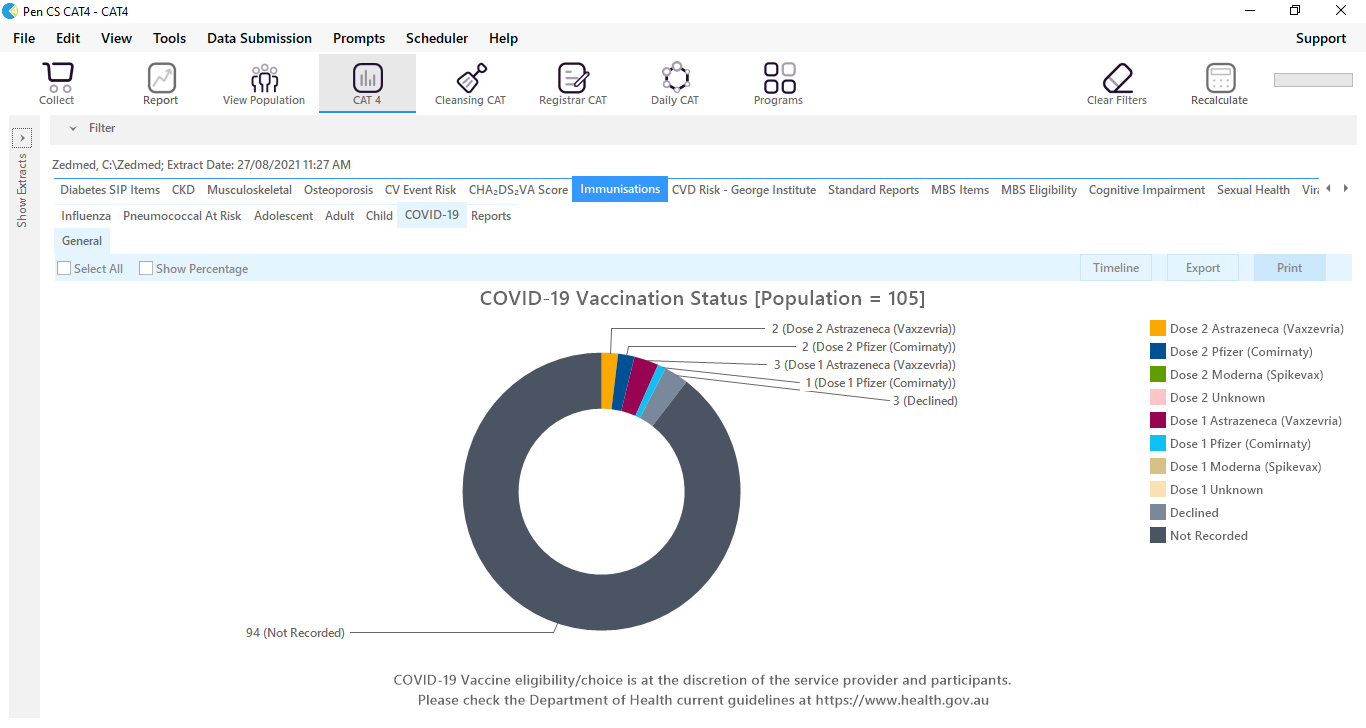Open the Collect tool
Screen dimensions: 1366x728
[57, 83]
